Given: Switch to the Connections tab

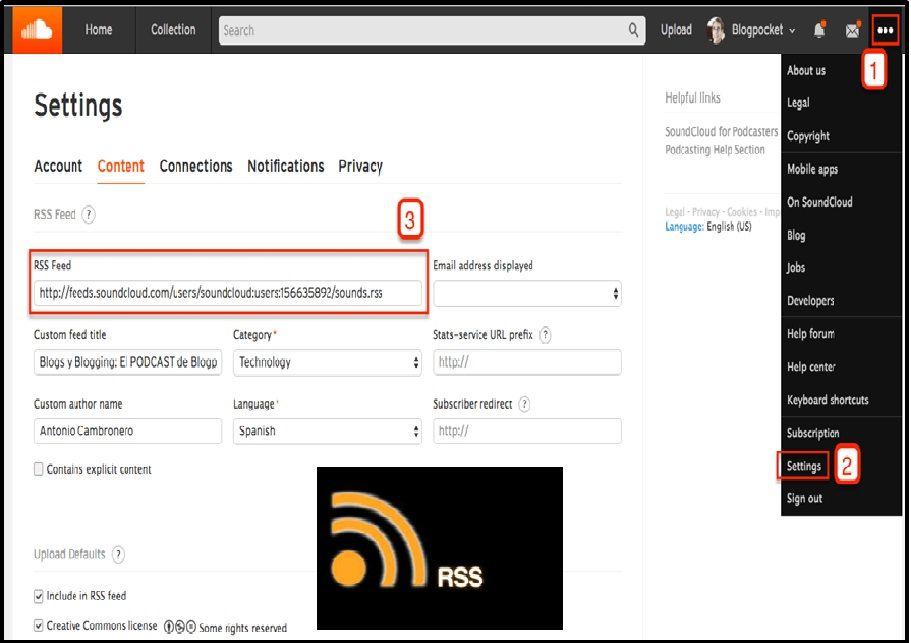Looking at the screenshot, I should [x=196, y=166].
